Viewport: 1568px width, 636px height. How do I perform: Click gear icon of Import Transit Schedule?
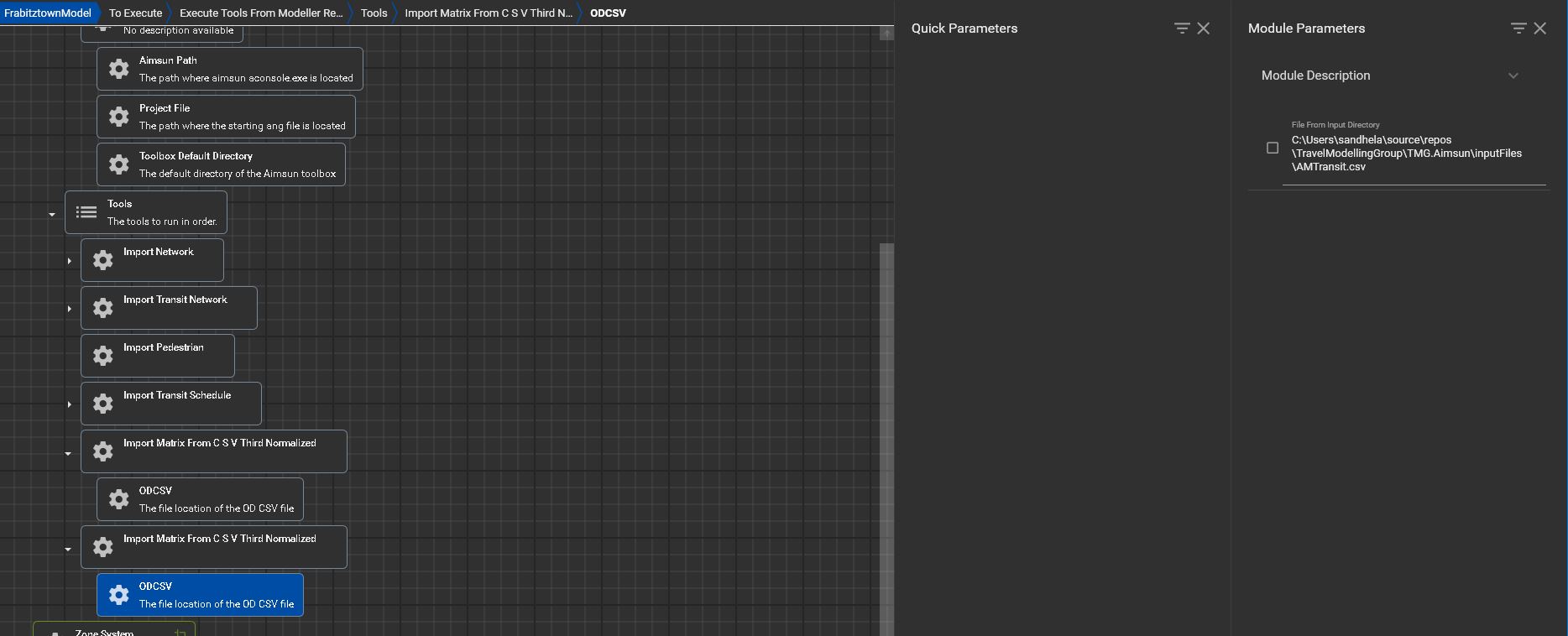[x=103, y=404]
